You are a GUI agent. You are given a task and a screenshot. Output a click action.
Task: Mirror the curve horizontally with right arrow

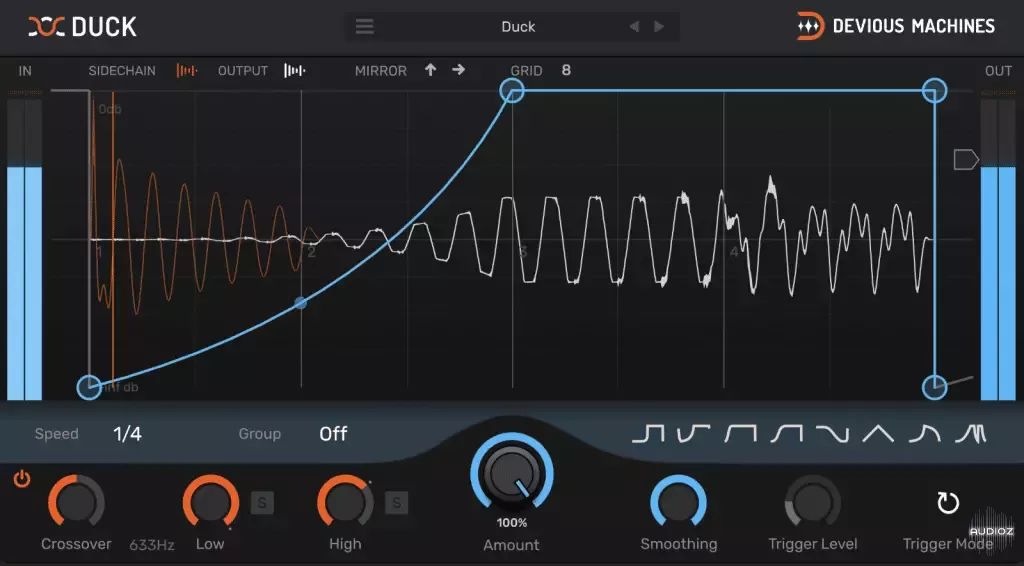[x=458, y=69]
